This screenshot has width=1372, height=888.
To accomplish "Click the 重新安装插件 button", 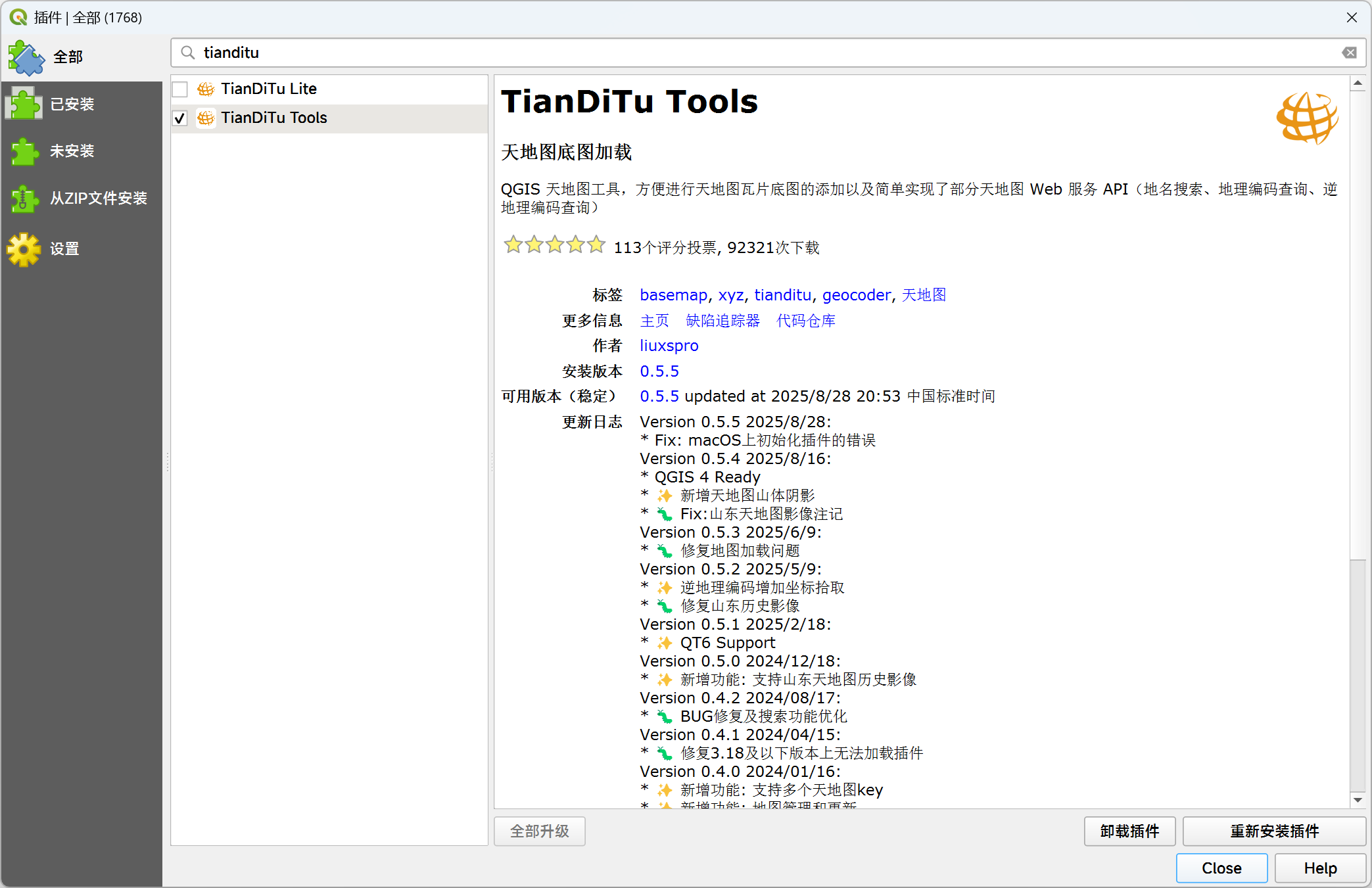I will [x=1273, y=831].
